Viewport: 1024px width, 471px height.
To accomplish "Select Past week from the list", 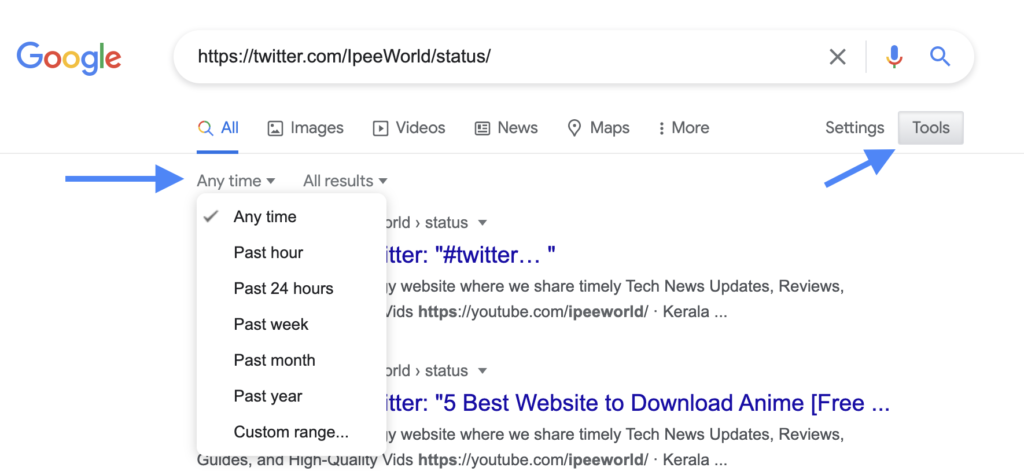I will 271,325.
